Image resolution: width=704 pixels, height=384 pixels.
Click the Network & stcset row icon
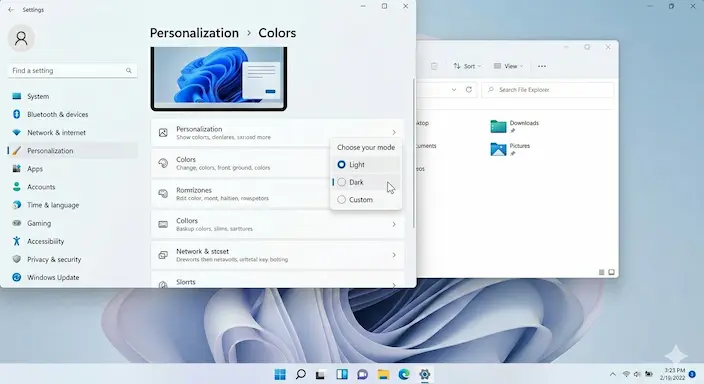tap(163, 255)
